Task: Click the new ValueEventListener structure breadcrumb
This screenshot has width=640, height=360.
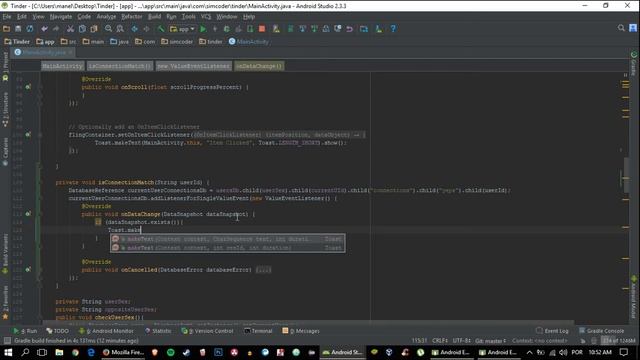Action: [193, 66]
